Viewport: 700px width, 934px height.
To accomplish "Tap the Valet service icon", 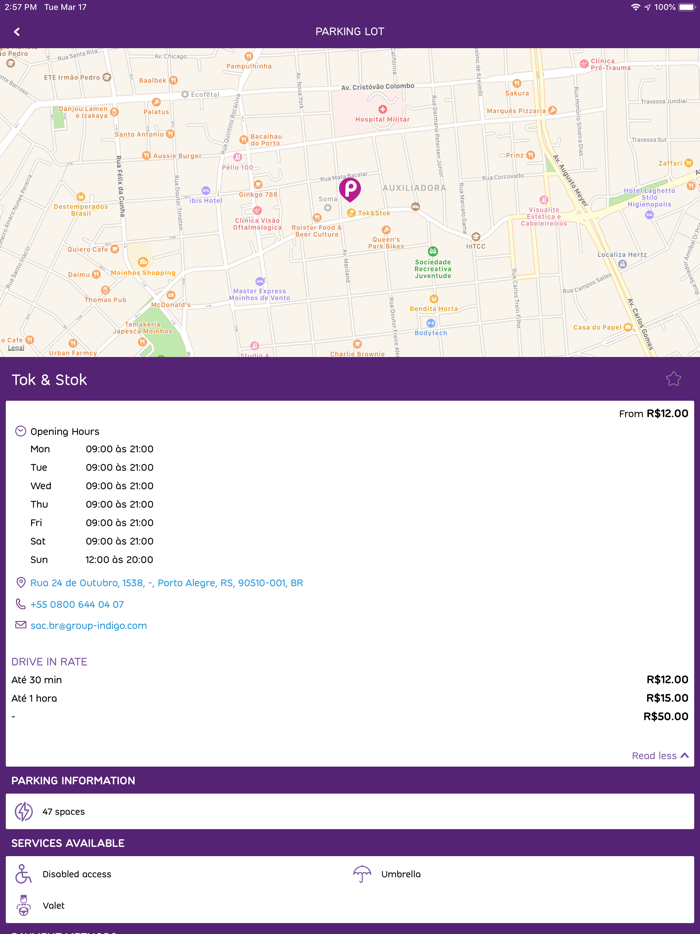I will pos(23,905).
